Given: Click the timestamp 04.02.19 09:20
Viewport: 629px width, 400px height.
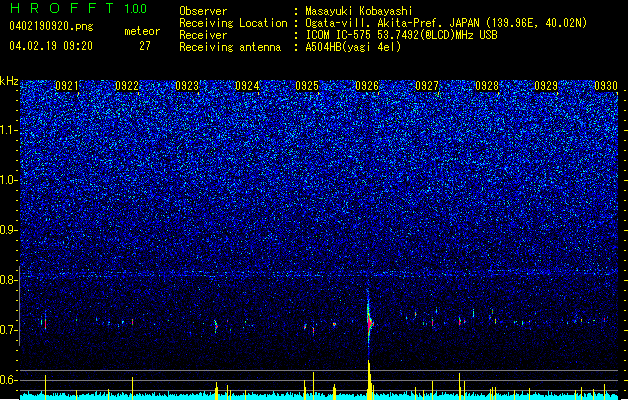Looking at the screenshot, I should tap(51, 46).
